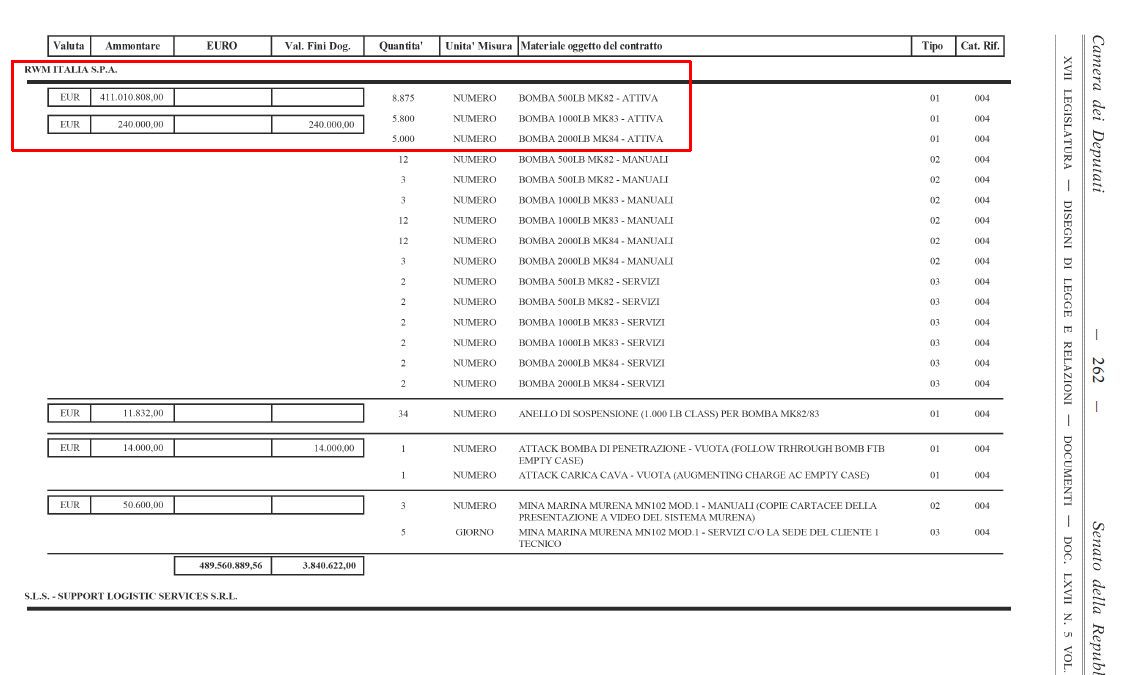
Task: Click the 'GIORNO' unit of measure
Action: pyautogui.click(x=474, y=532)
